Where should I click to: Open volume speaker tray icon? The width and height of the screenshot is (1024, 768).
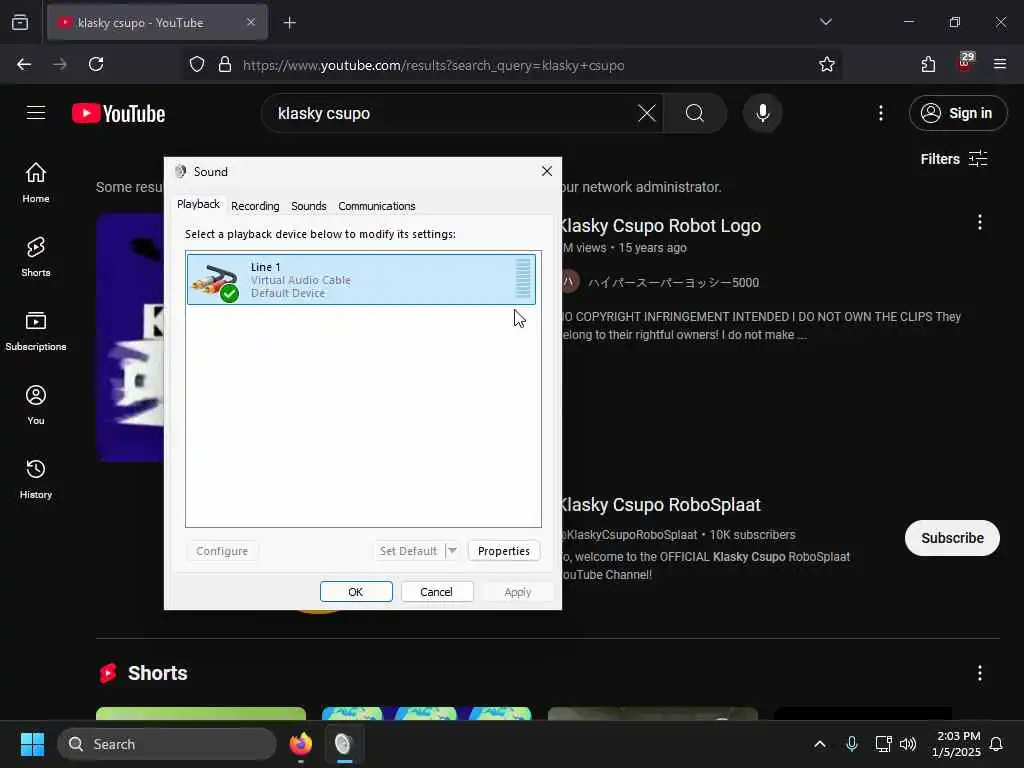[x=908, y=744]
